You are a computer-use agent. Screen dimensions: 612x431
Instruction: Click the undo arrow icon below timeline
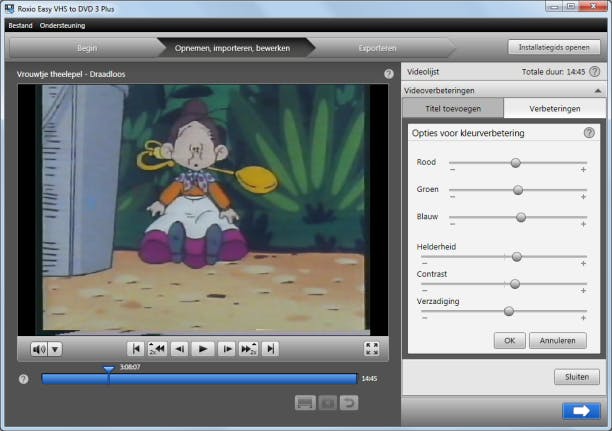pos(349,403)
